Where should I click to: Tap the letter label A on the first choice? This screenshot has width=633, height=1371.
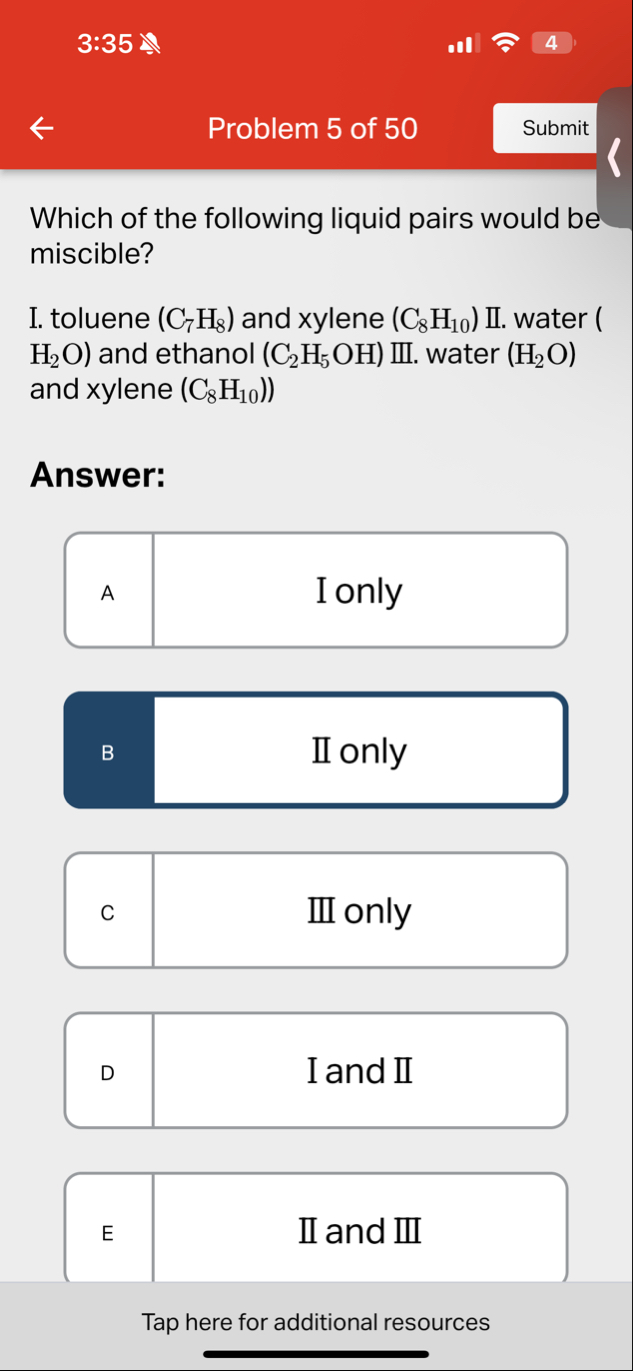coord(108,590)
